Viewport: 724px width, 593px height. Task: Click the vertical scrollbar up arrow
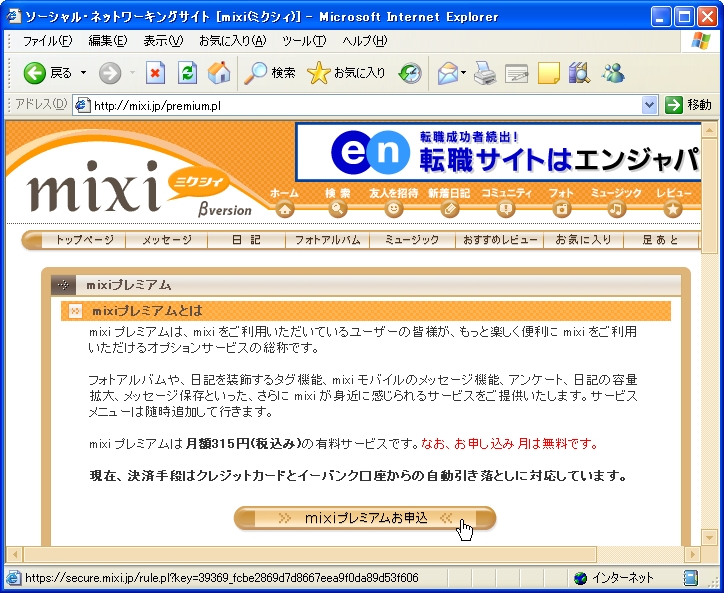pyautogui.click(x=709, y=130)
